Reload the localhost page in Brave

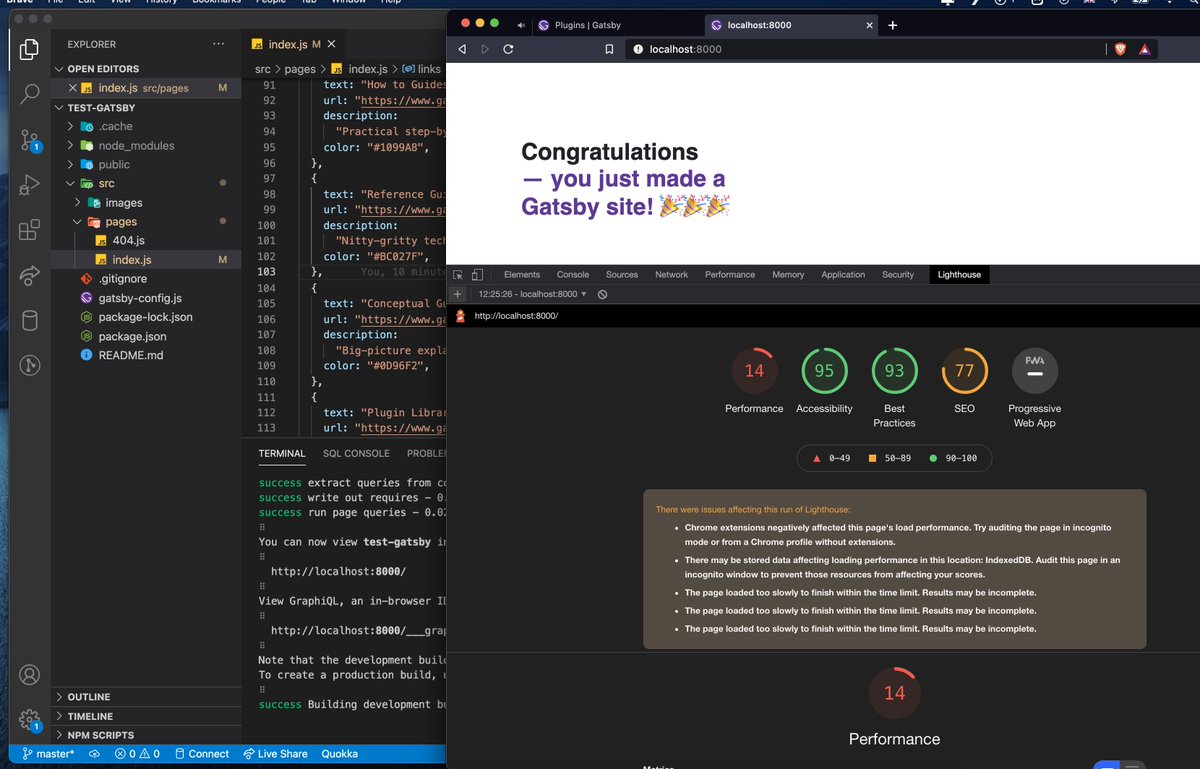tap(508, 49)
